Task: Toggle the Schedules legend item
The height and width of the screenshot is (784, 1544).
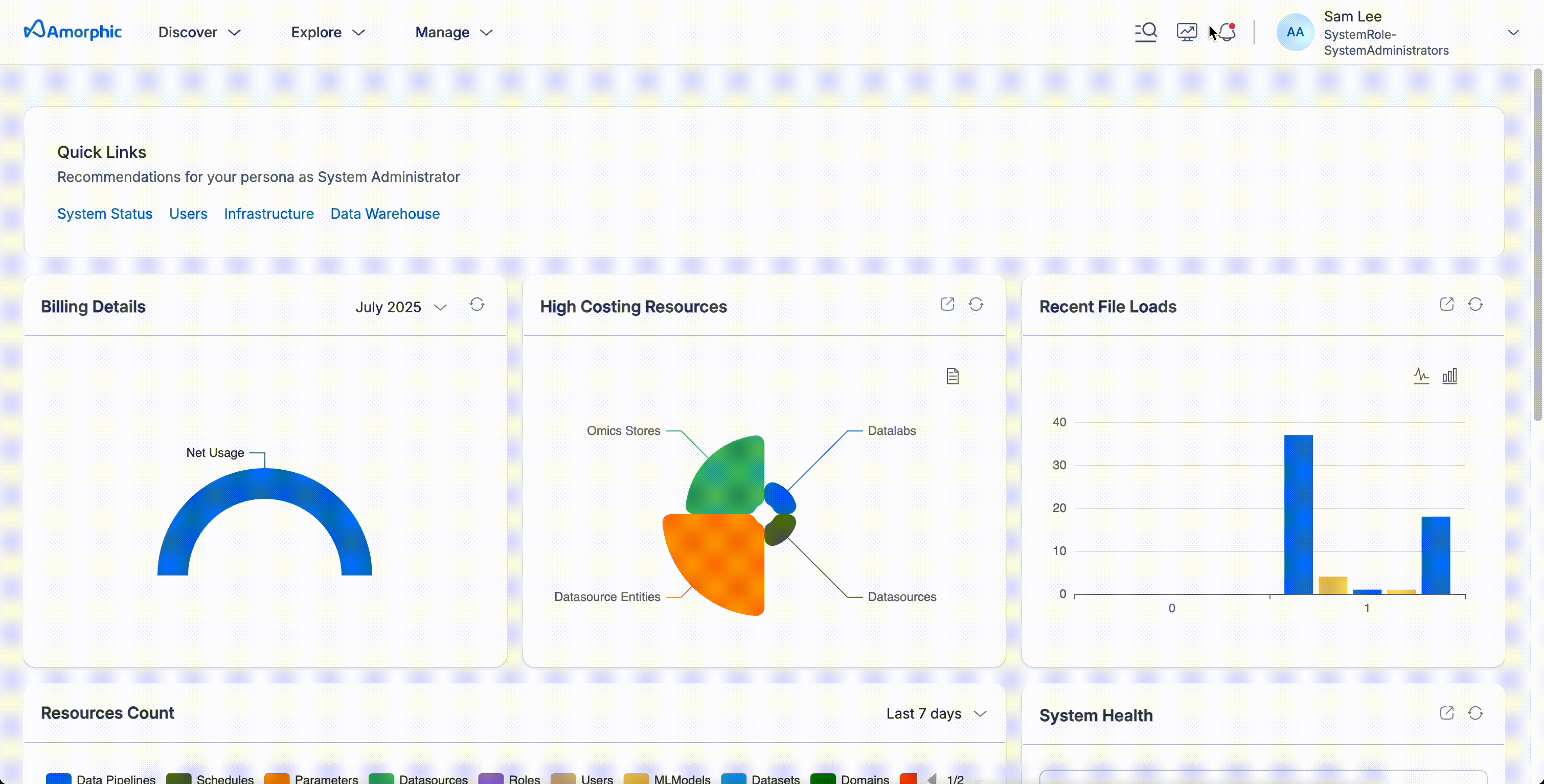Action: point(210,778)
